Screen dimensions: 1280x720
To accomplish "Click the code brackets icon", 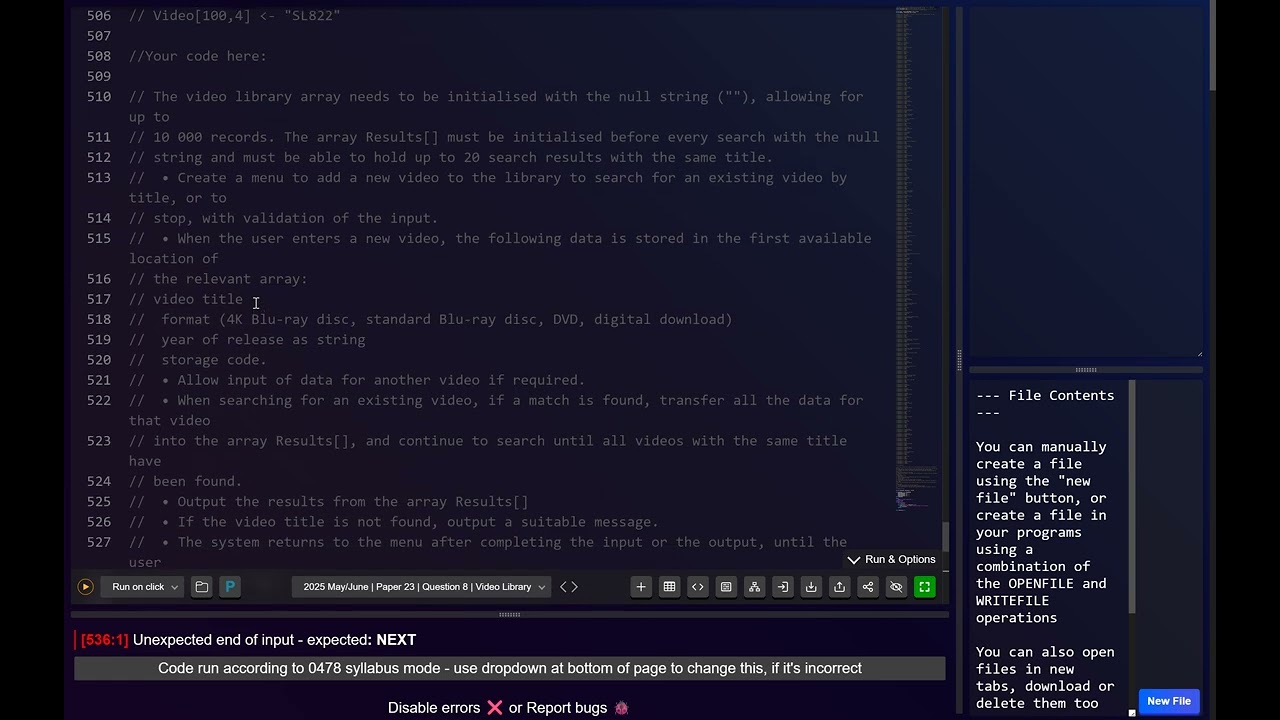I will tap(698, 587).
